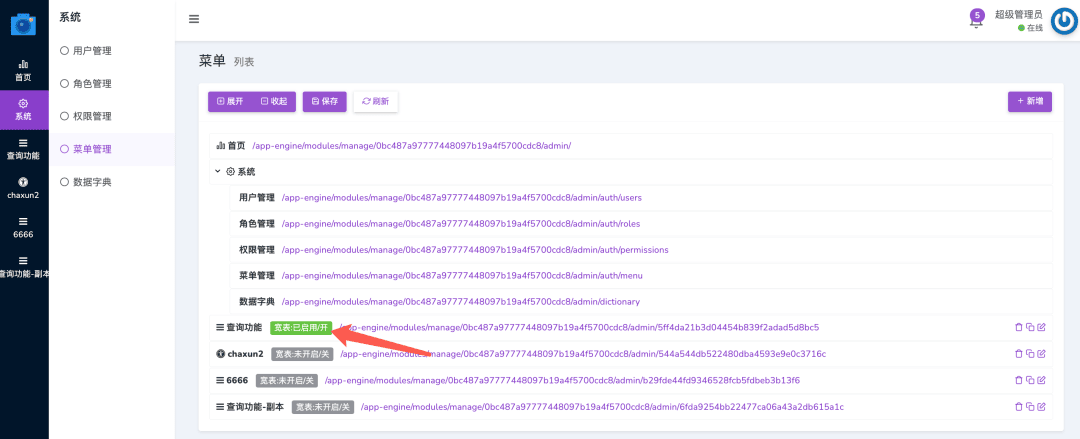Image resolution: width=1080 pixels, height=439 pixels.
Task: Open the notification bell with badge 5
Action: point(976,18)
